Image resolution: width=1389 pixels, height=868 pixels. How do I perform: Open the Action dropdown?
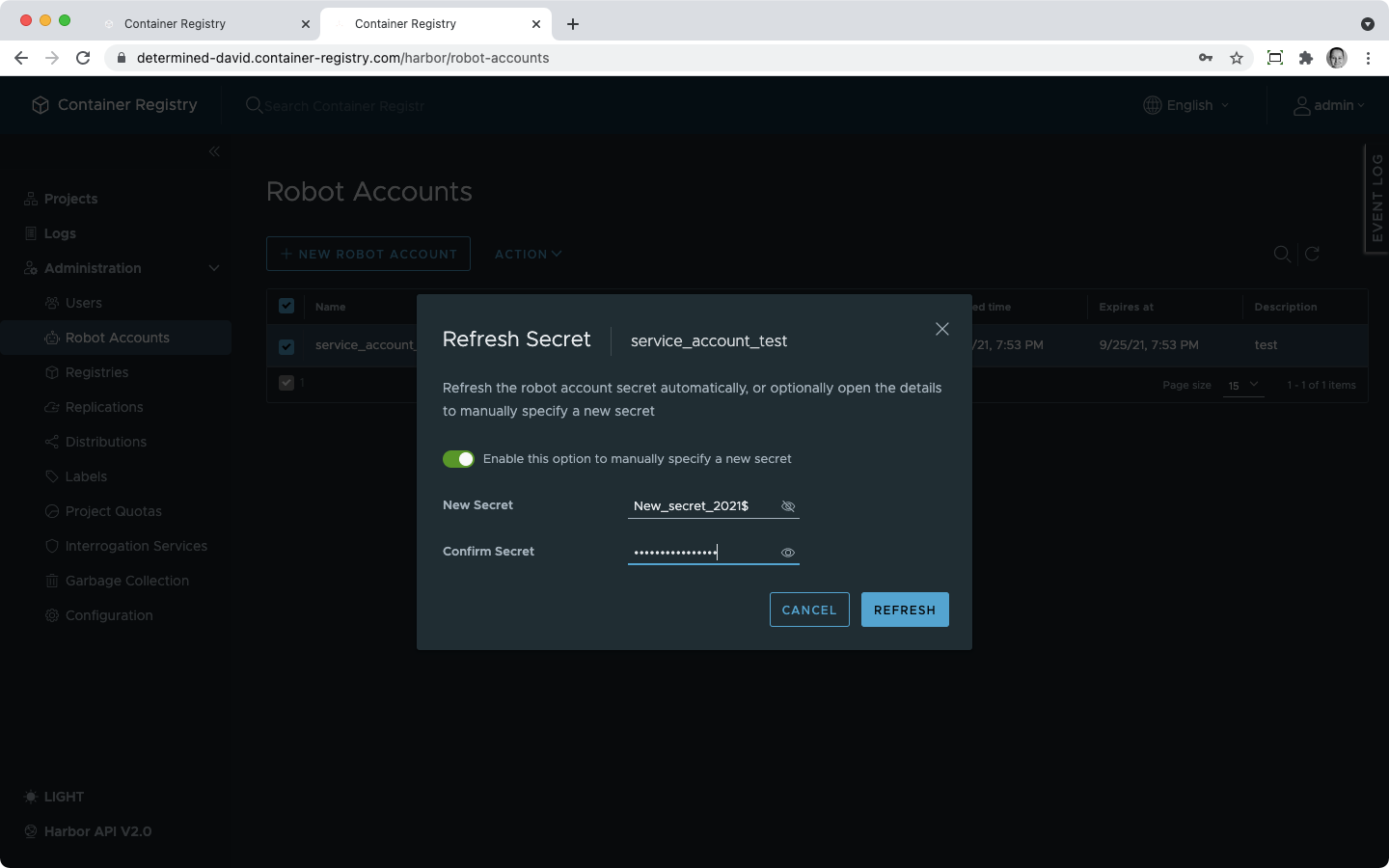[x=528, y=254]
